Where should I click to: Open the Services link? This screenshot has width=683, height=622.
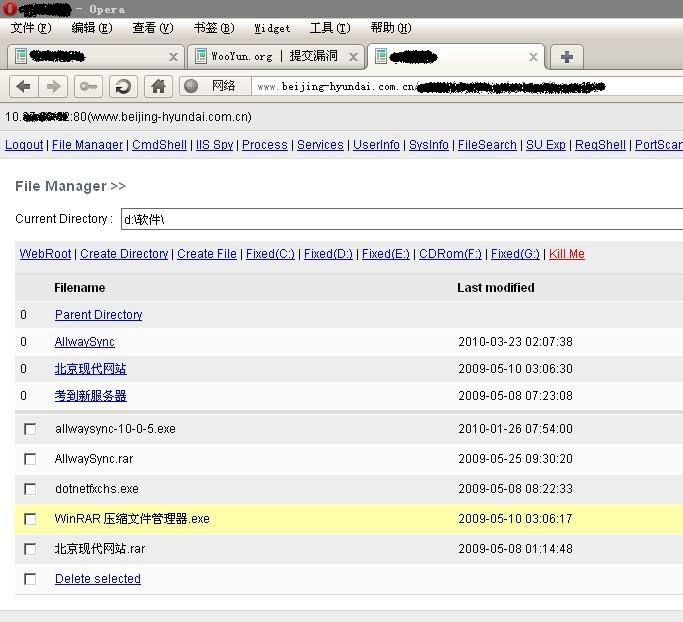pos(320,145)
